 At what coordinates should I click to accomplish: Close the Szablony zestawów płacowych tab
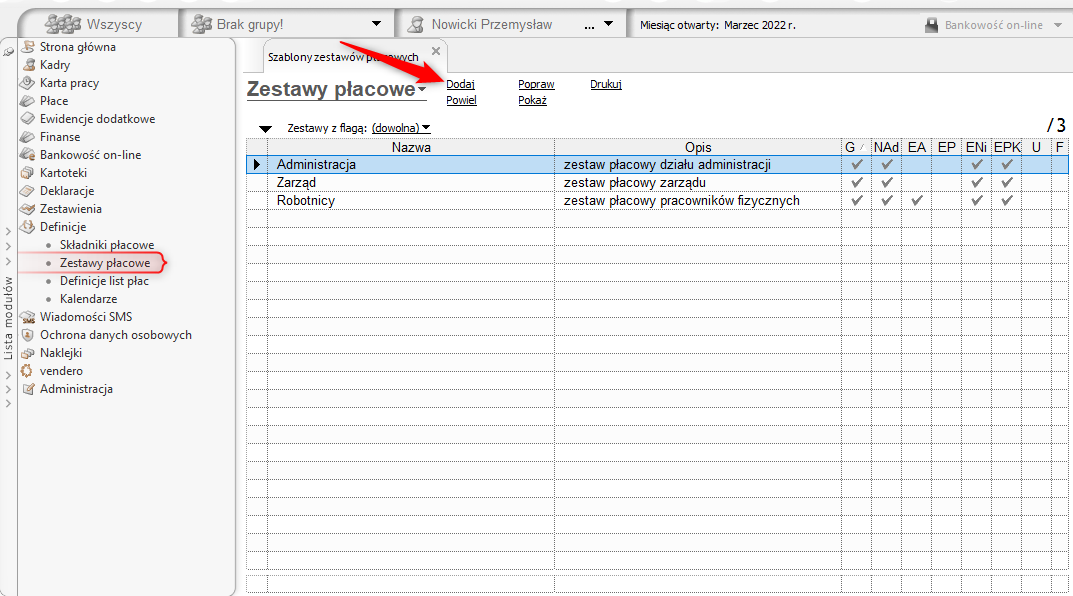[435, 51]
